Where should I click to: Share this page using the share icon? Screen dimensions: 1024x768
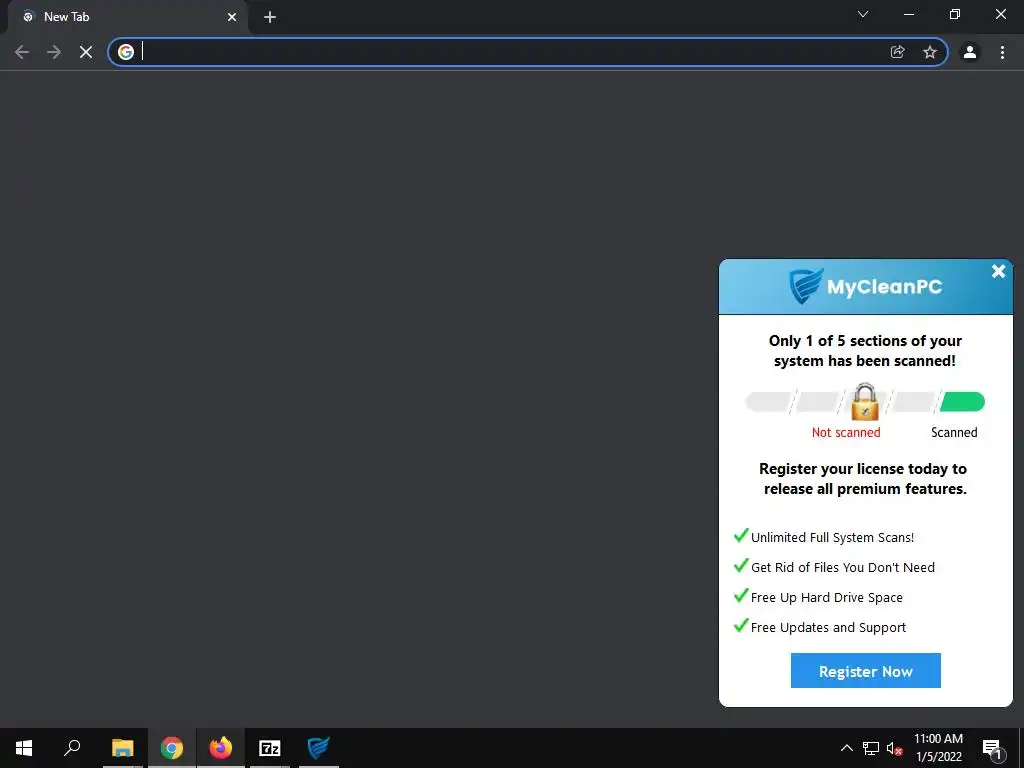tap(897, 52)
